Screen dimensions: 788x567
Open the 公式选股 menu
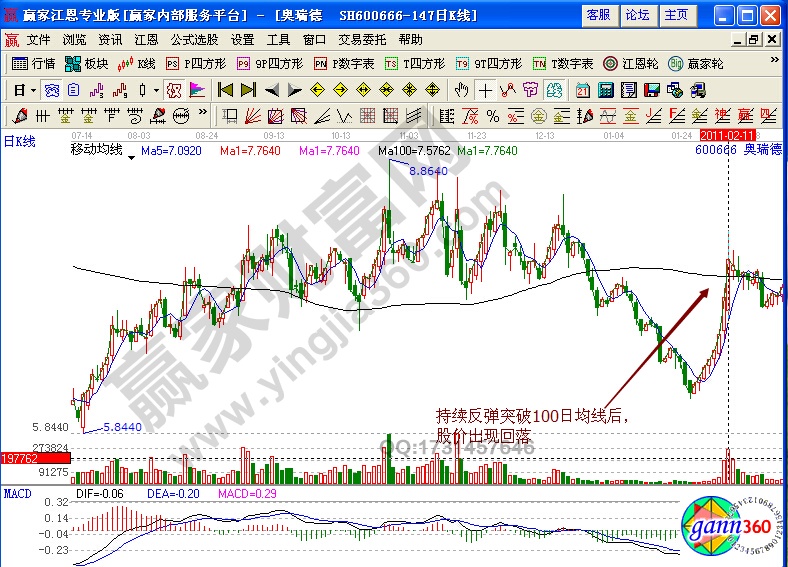coord(194,40)
